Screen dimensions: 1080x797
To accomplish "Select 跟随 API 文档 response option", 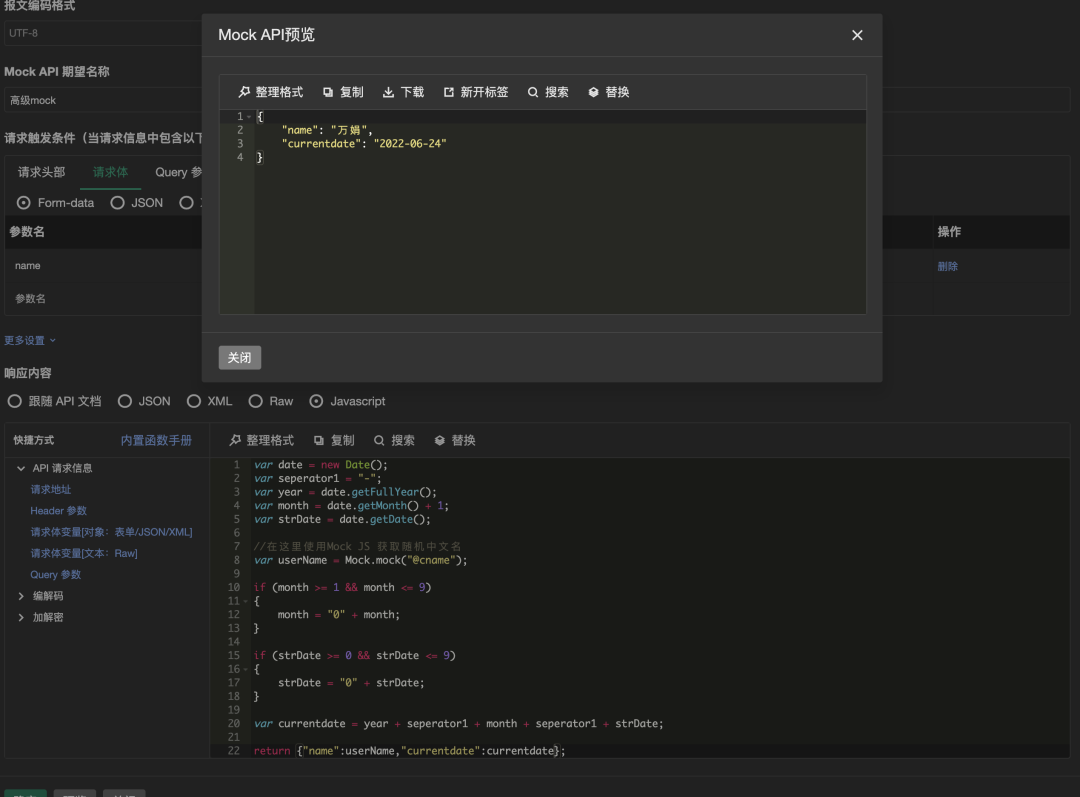I will 54,401.
